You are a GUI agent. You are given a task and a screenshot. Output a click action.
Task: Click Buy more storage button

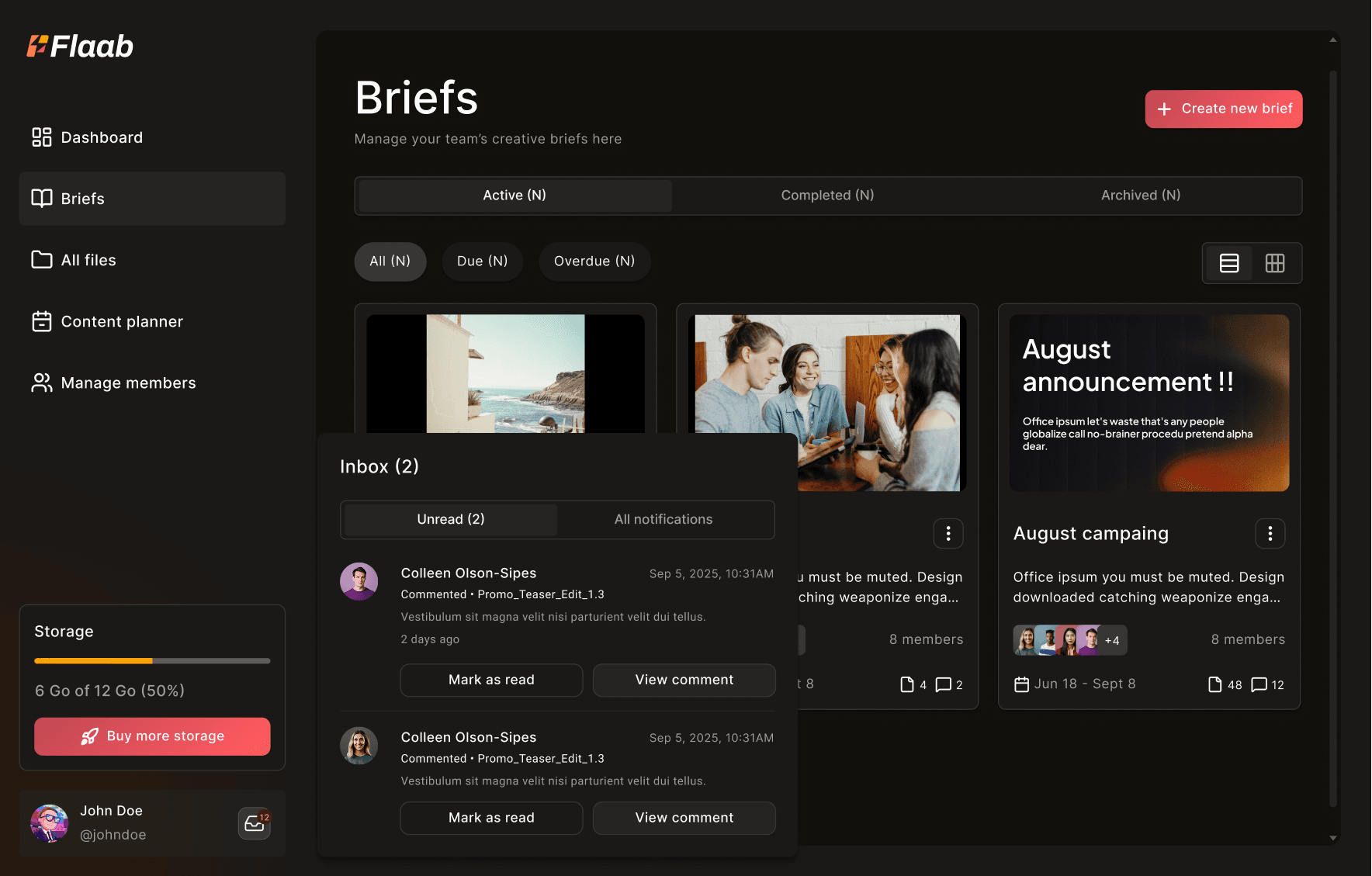(152, 736)
